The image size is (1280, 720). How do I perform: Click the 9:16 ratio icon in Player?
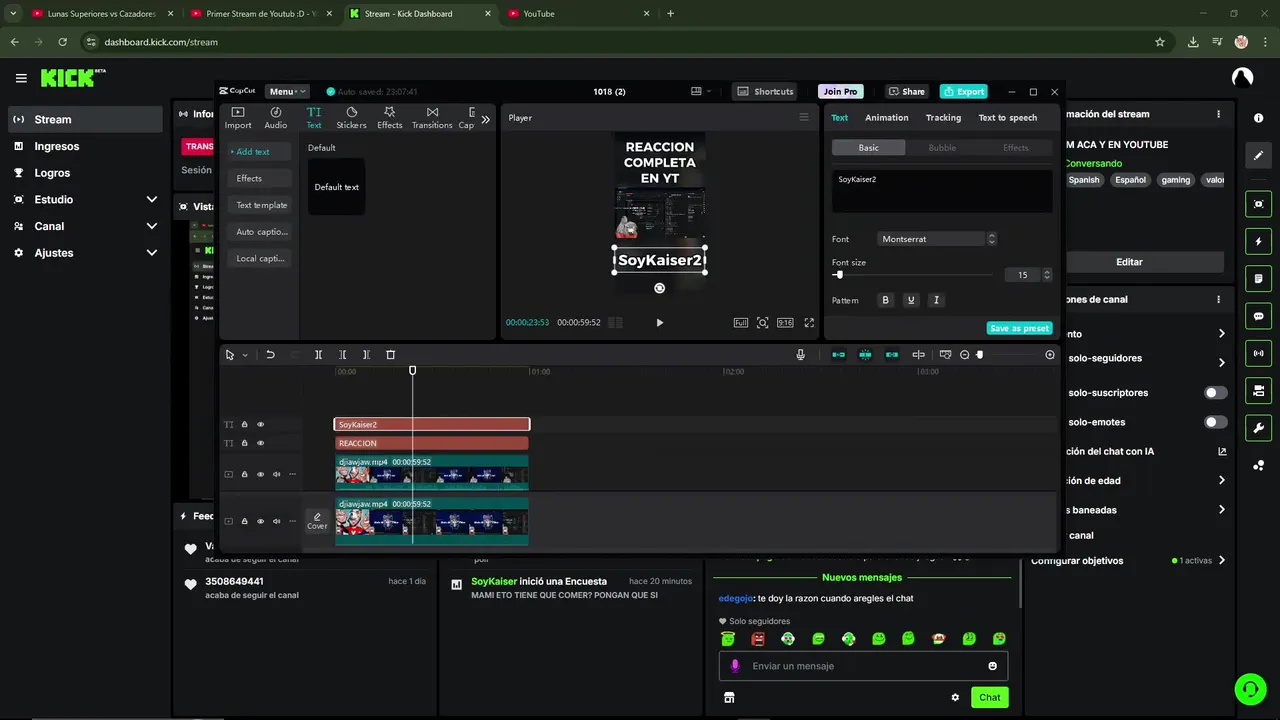[785, 323]
